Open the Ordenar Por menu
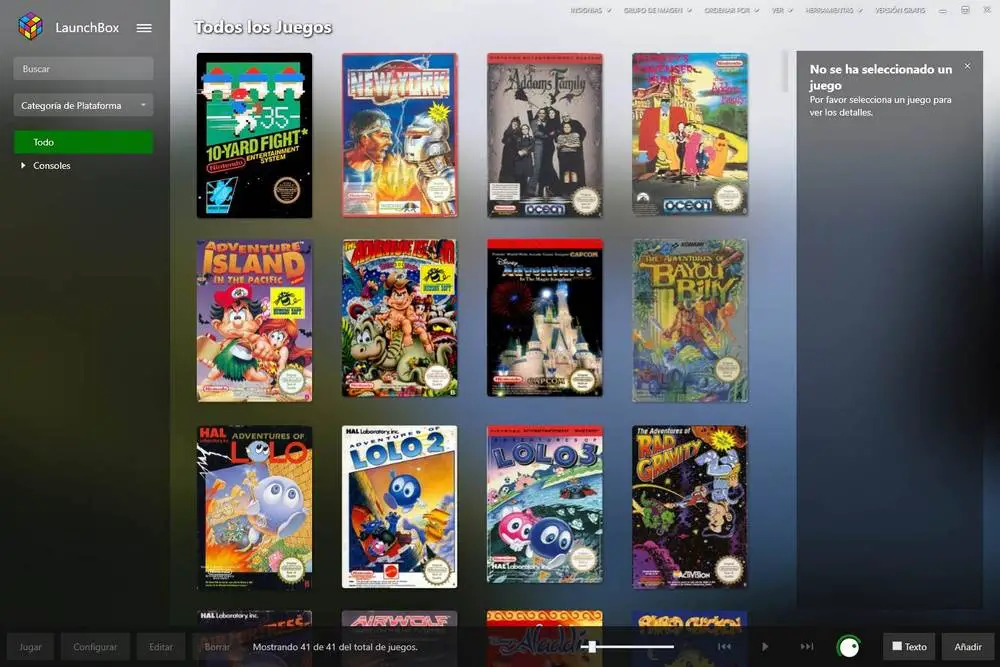This screenshot has height=667, width=1000. tap(732, 10)
